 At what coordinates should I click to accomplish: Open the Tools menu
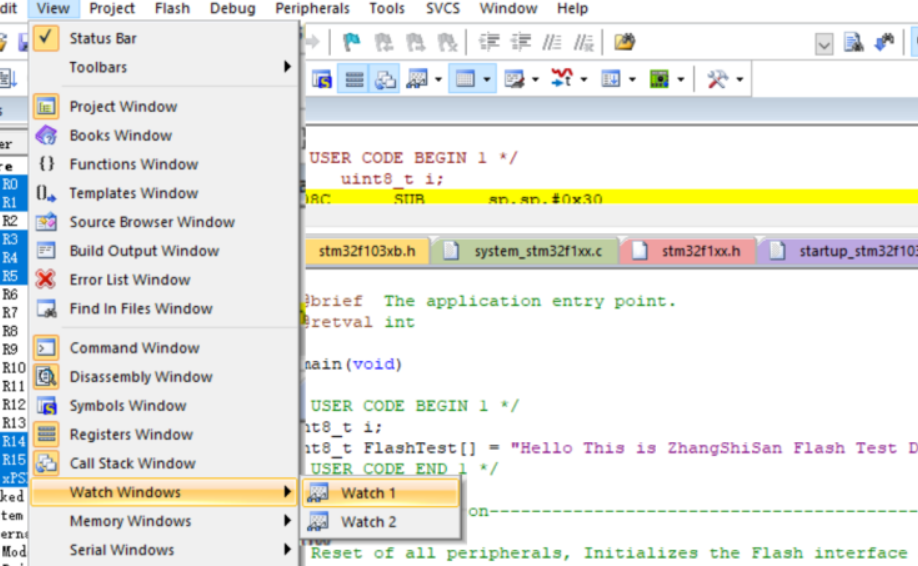386,9
